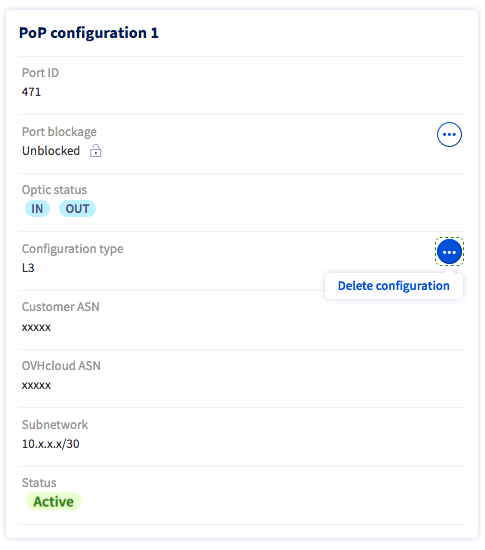Viewport: 485px width, 550px height.
Task: Click the Configuration type ellipsis button
Action: pyautogui.click(x=449, y=252)
